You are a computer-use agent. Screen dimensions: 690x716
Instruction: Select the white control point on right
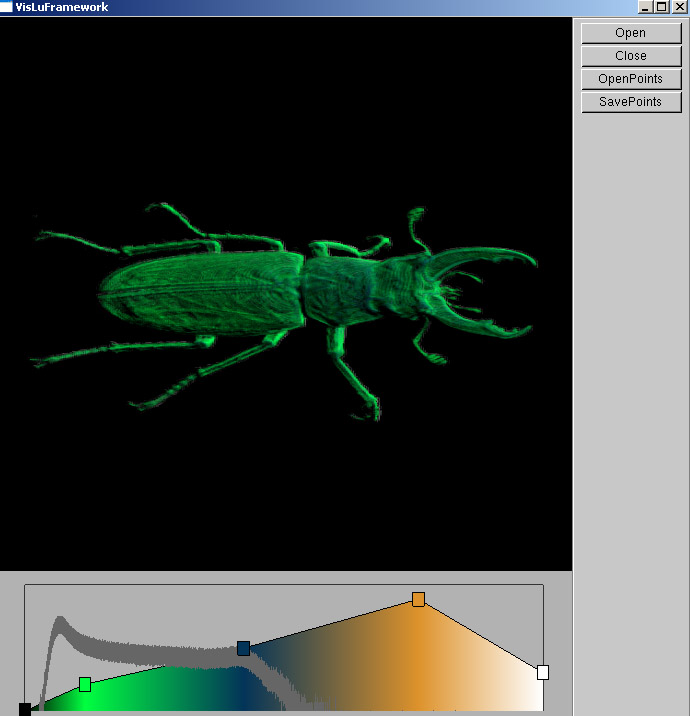pyautogui.click(x=543, y=672)
